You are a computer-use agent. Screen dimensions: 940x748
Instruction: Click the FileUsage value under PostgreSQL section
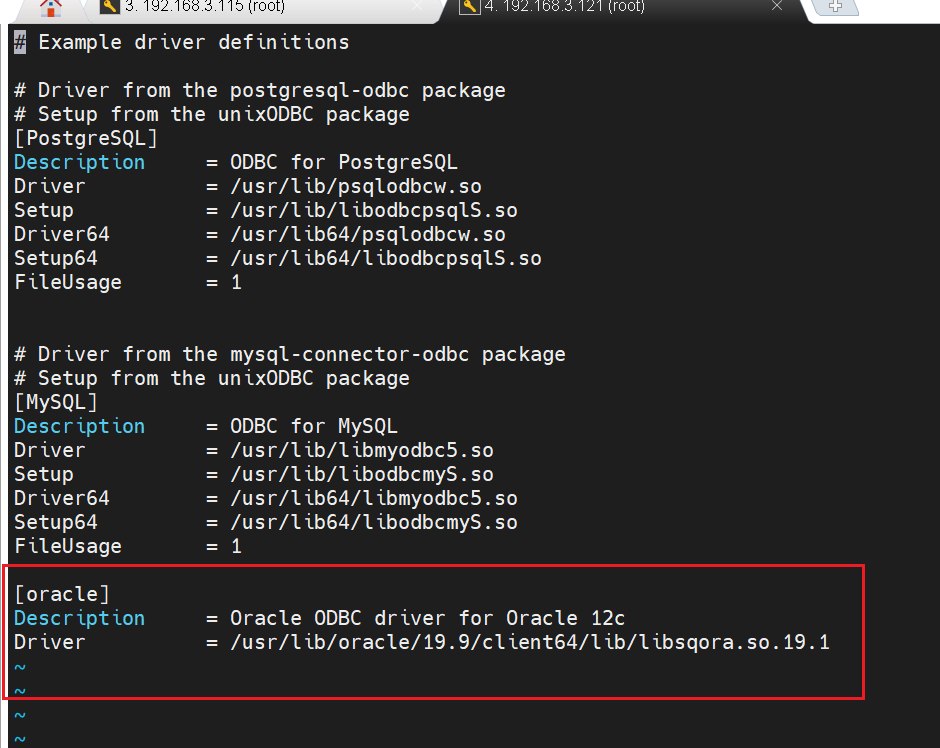[236, 282]
